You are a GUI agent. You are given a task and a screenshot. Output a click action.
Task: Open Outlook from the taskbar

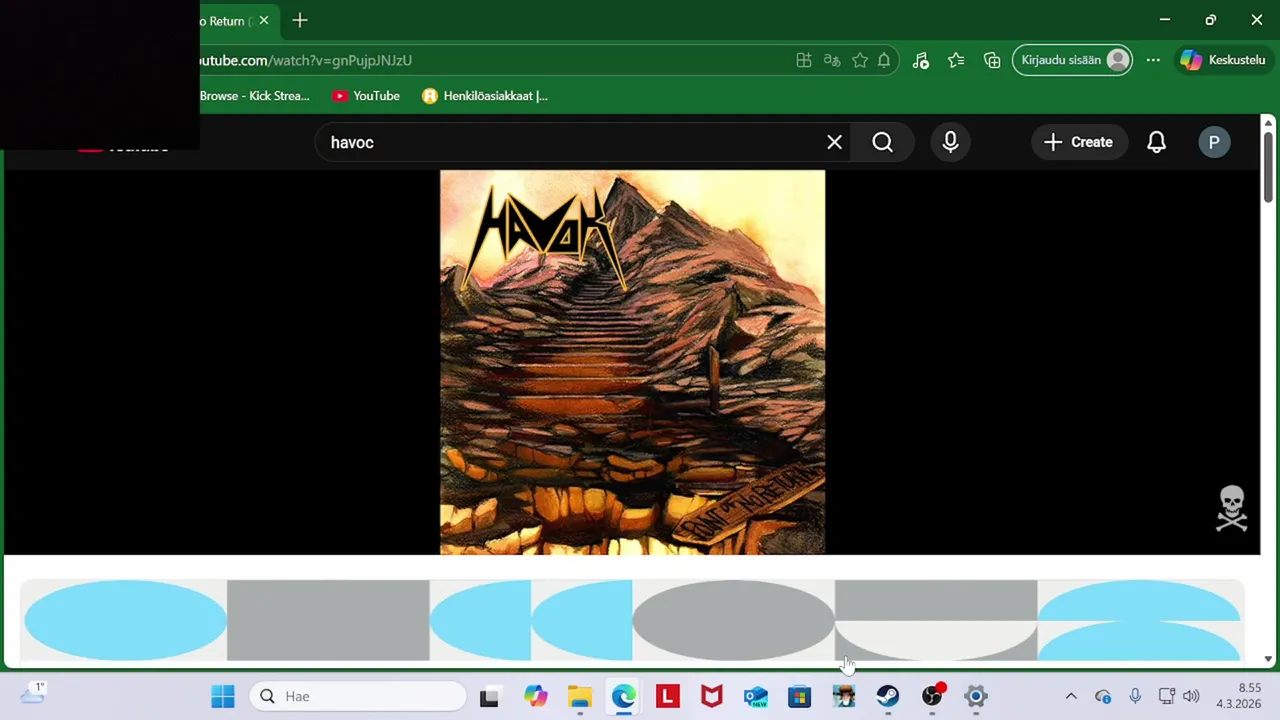(756, 696)
